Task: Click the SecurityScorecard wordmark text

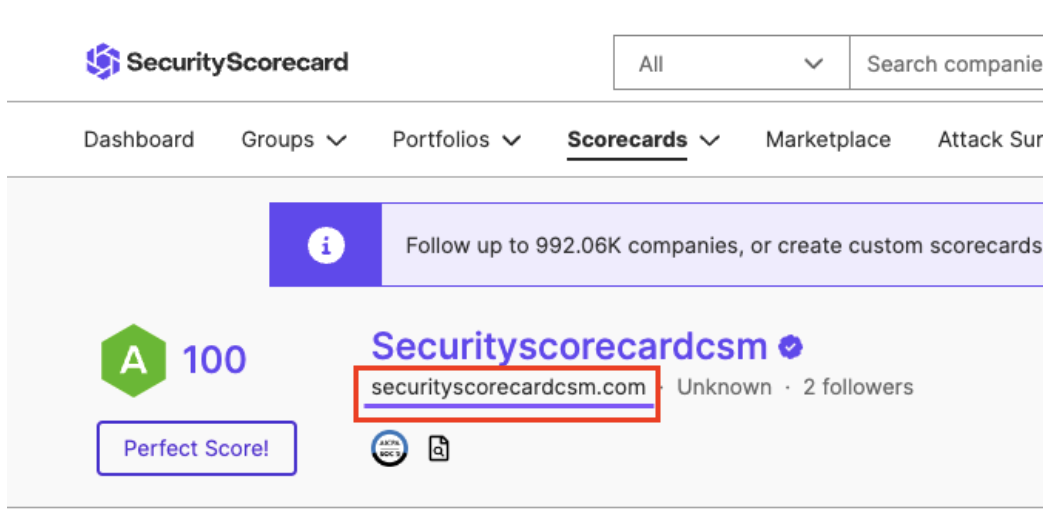Action: point(238,62)
